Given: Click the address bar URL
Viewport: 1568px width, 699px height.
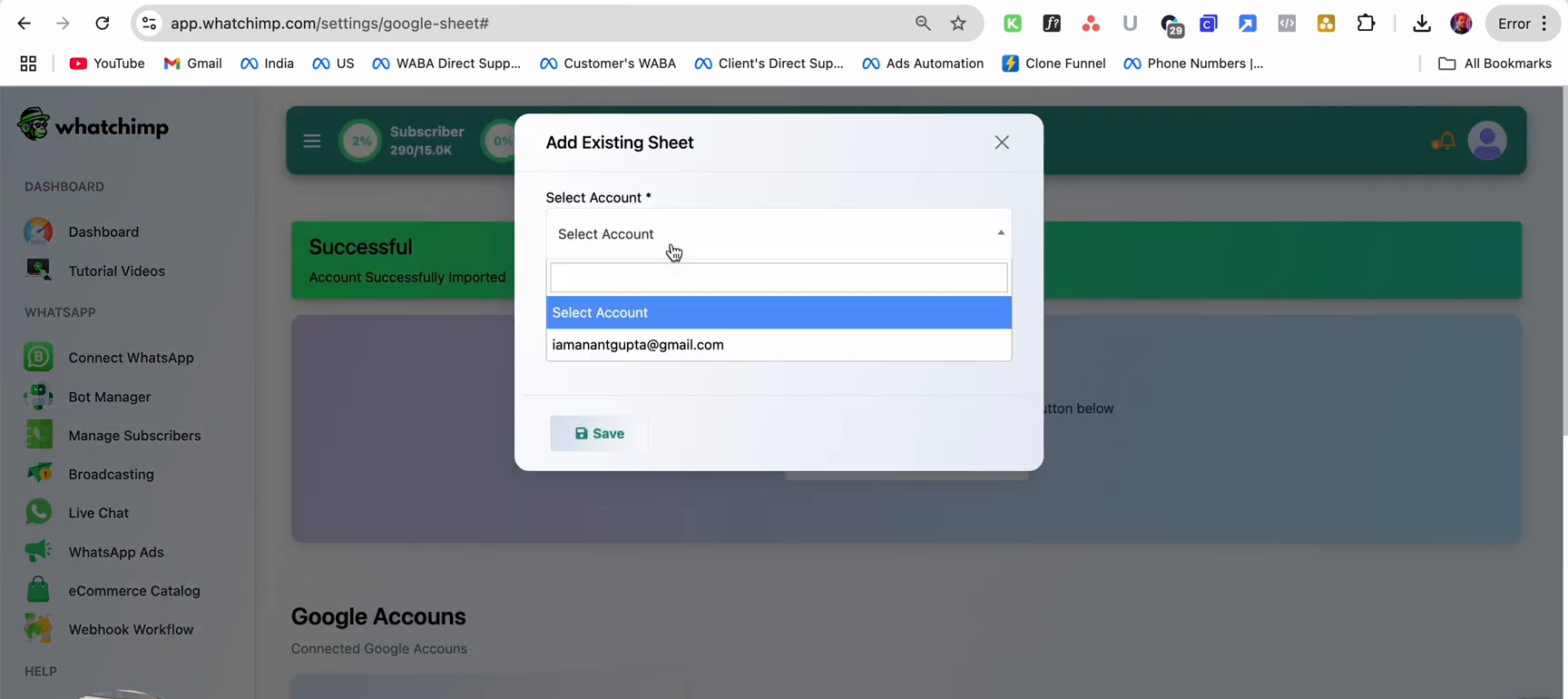Looking at the screenshot, I should click(330, 24).
